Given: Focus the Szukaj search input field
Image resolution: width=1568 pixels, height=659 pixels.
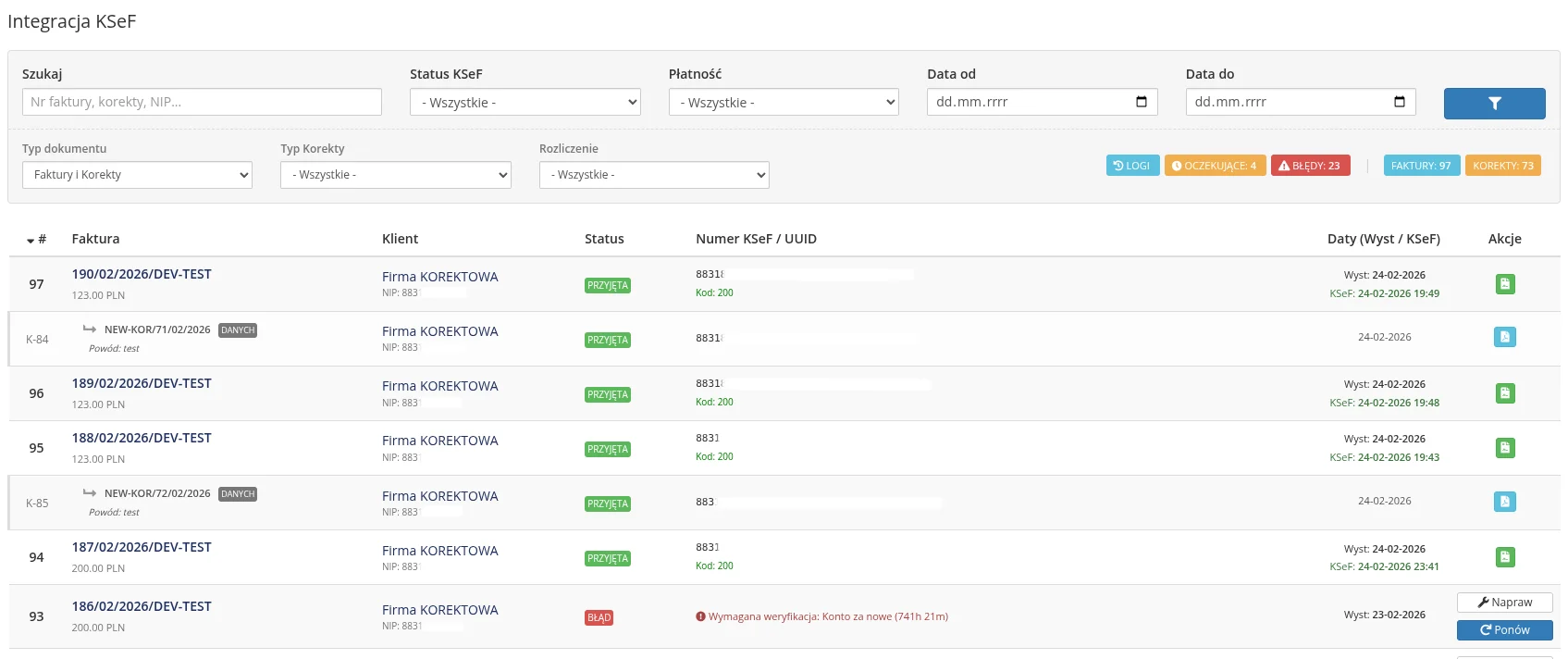Looking at the screenshot, I should 202,102.
